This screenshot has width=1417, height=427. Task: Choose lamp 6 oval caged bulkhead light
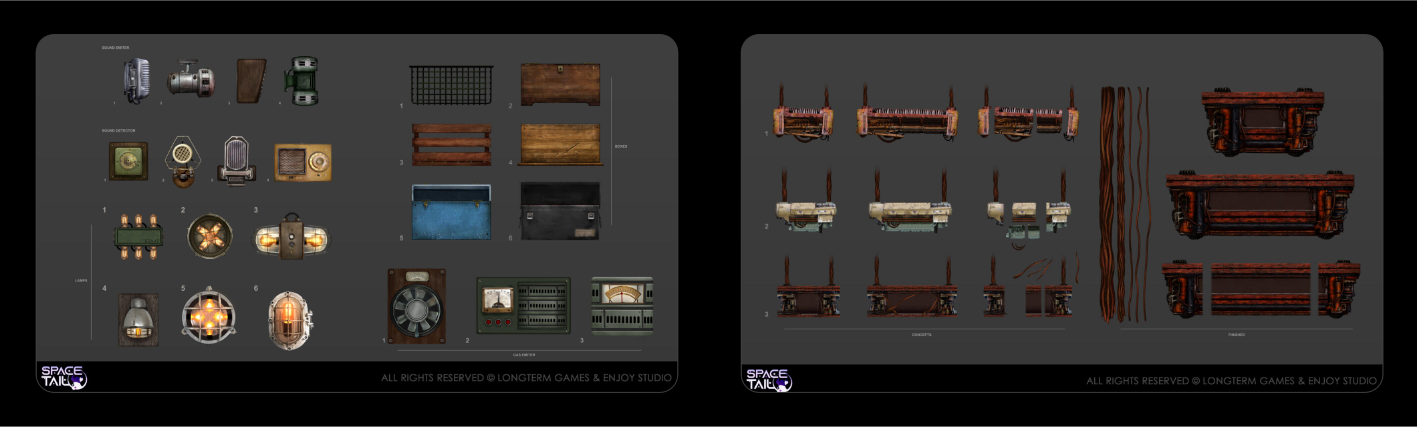[291, 320]
